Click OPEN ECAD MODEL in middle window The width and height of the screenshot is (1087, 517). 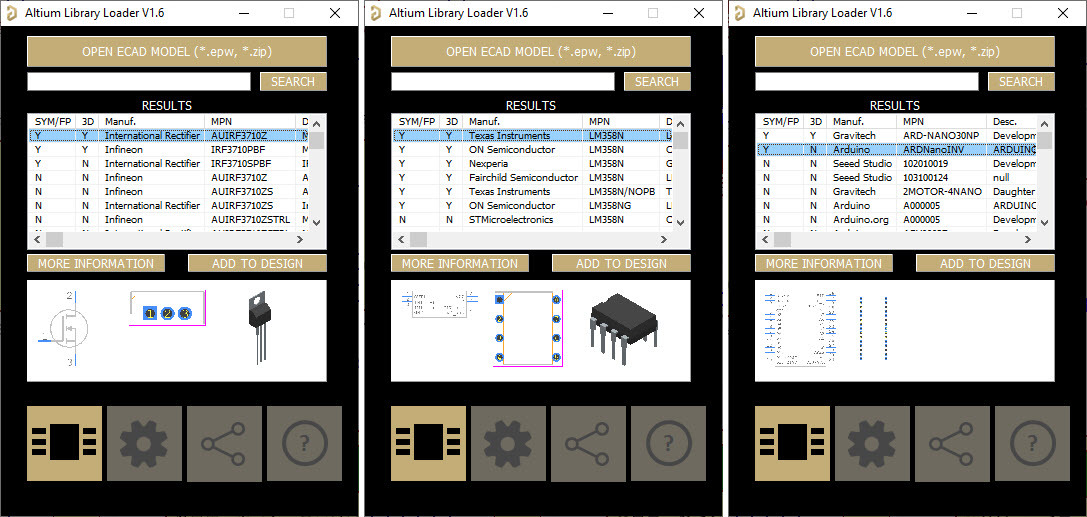point(541,51)
